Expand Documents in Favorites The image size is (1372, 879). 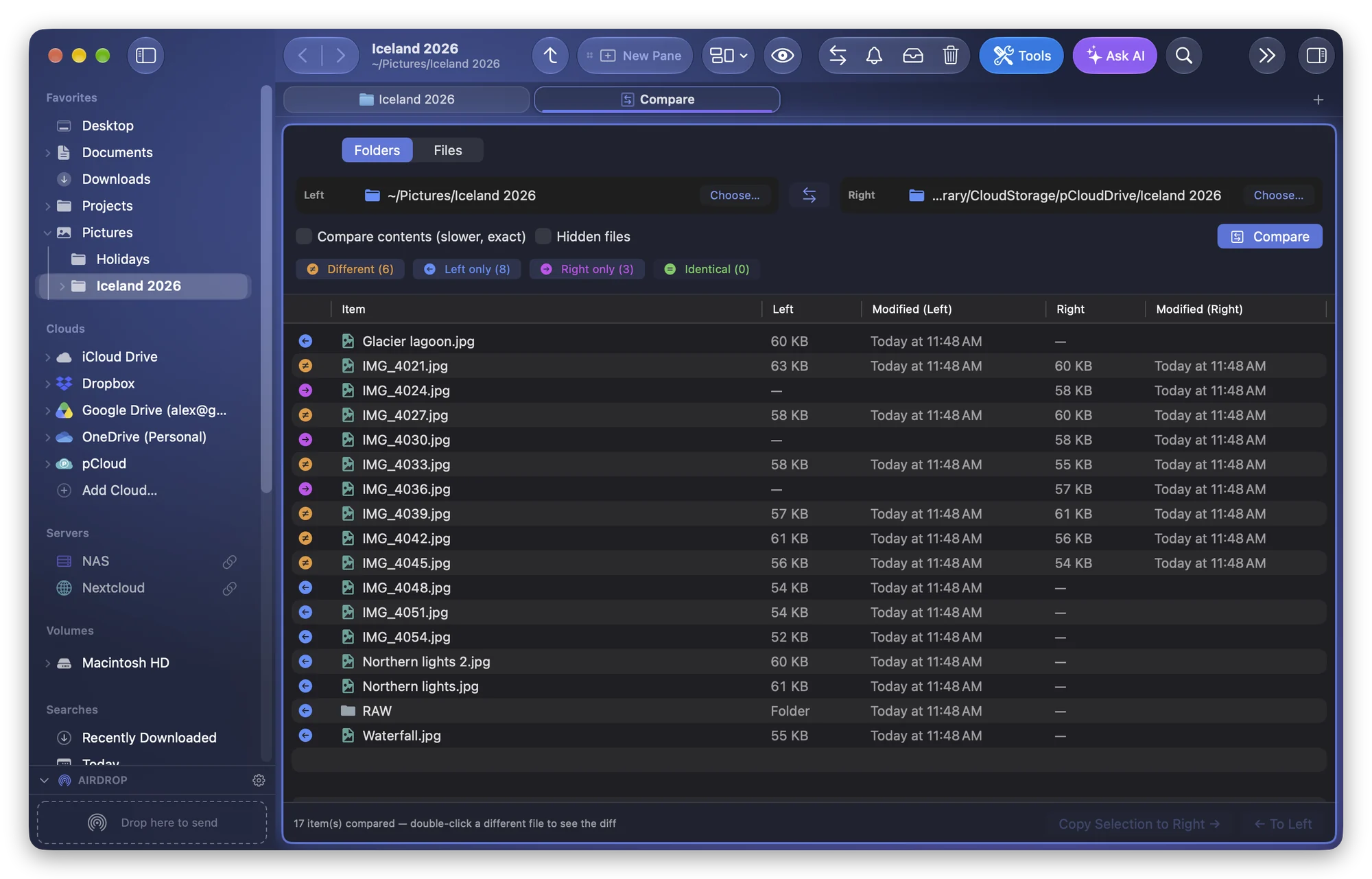pos(48,153)
